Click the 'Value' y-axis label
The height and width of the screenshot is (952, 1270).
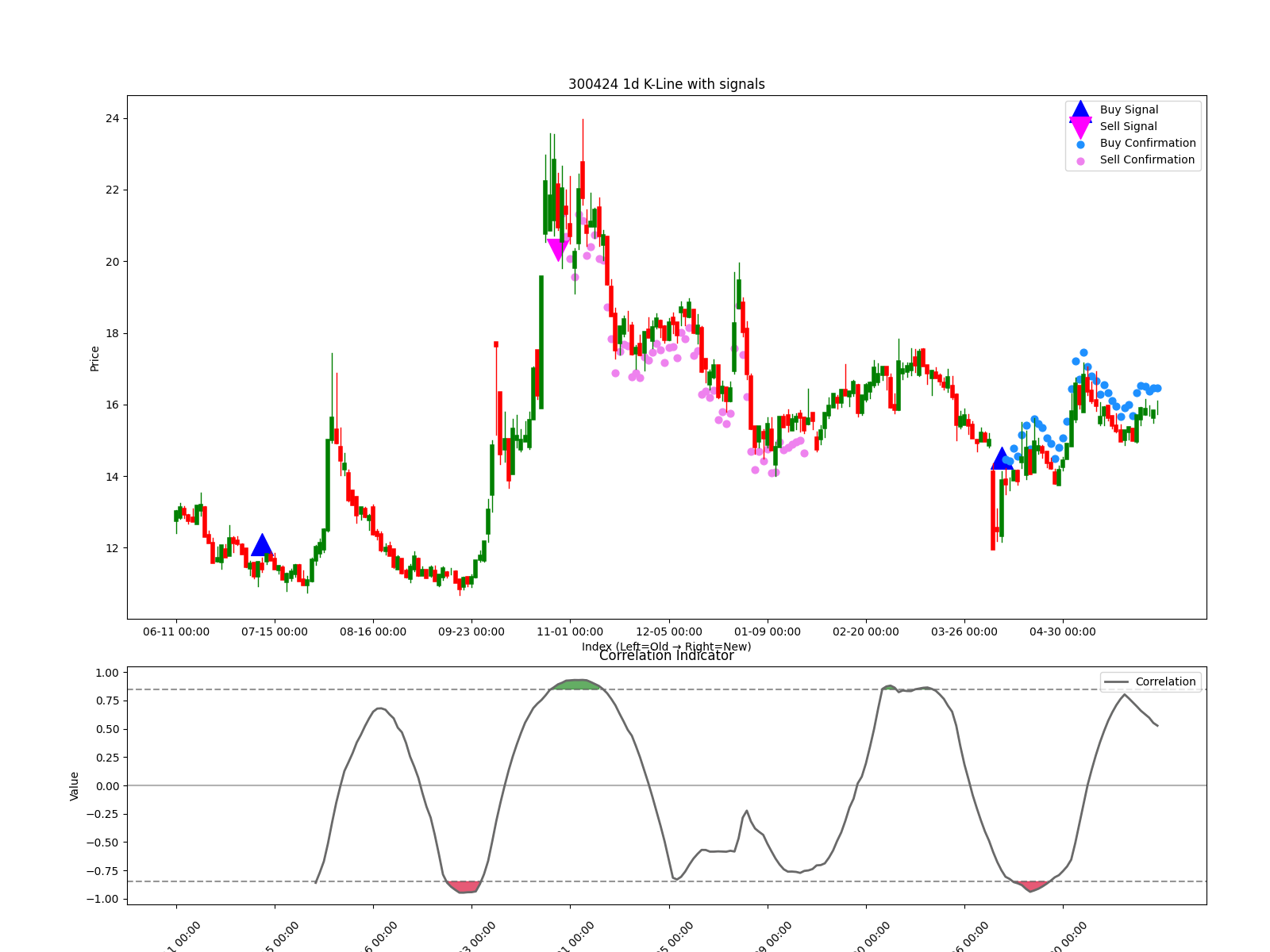coord(75,786)
